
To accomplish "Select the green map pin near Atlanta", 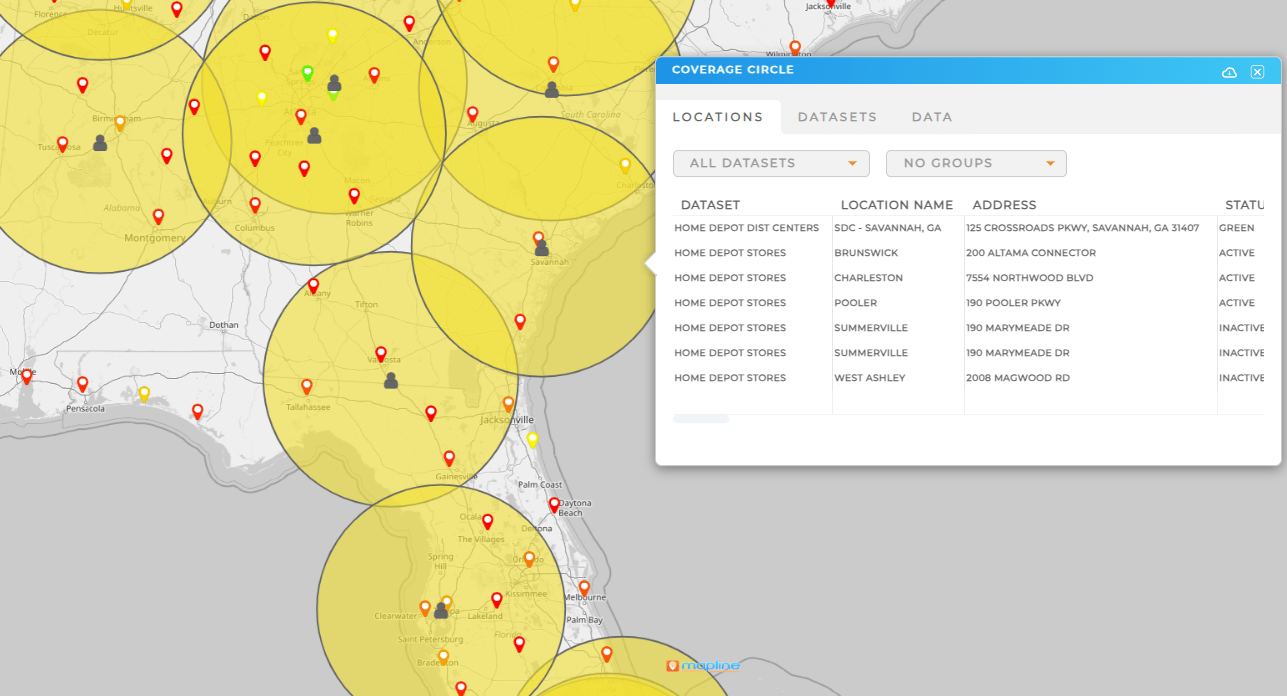I will coord(307,72).
